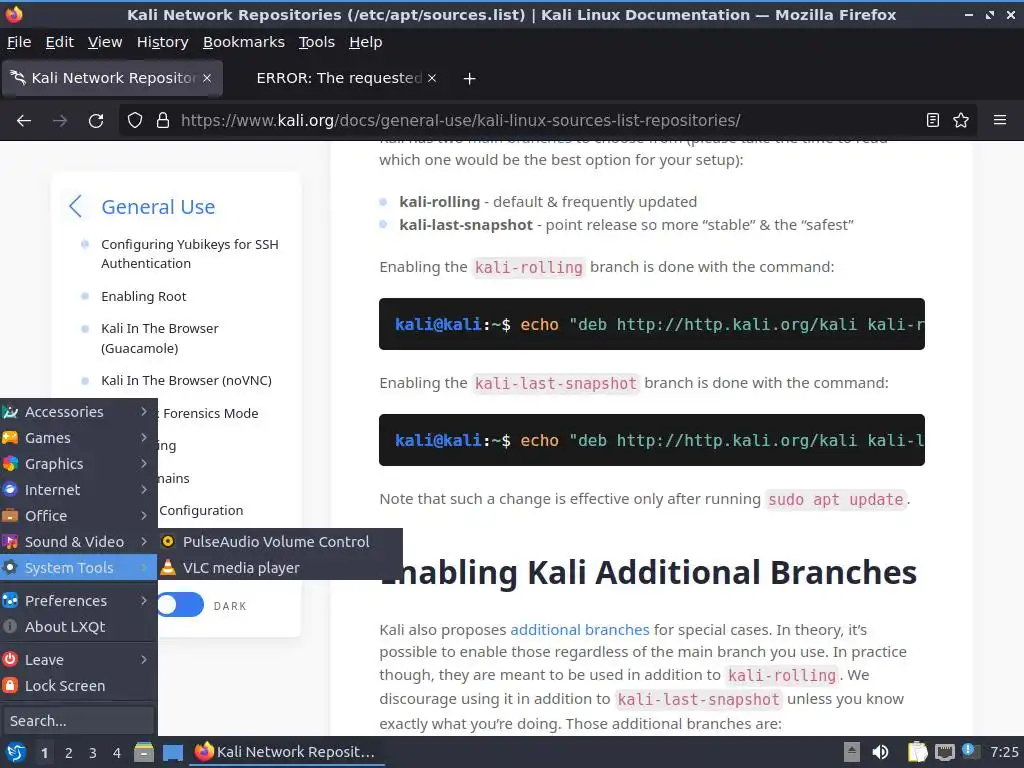Choose Lock Screen from the menu
Screen dimensions: 1024x768
(x=79, y=686)
